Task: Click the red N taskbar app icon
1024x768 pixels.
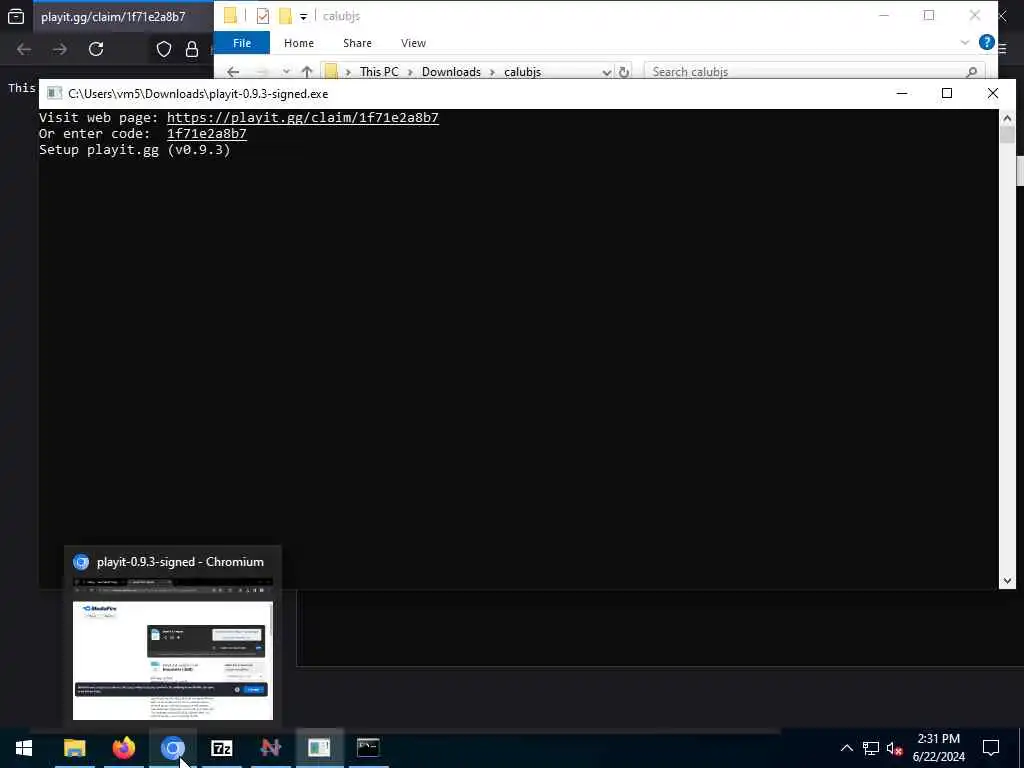Action: 270,748
